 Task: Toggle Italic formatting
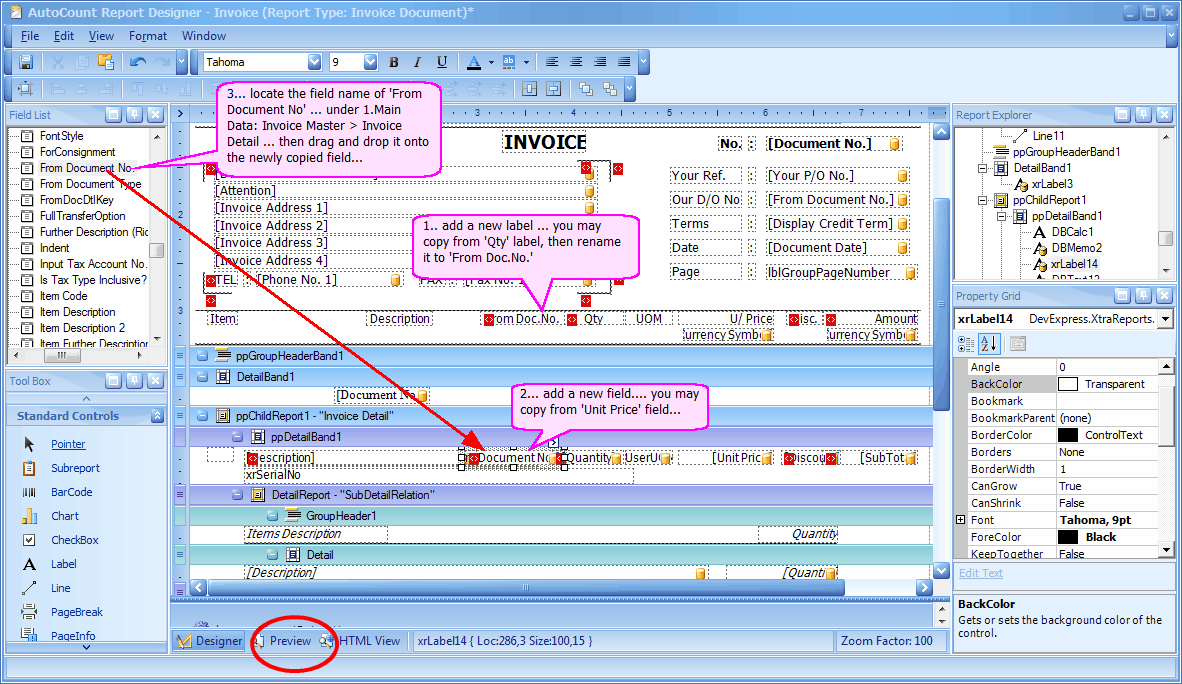click(x=417, y=62)
